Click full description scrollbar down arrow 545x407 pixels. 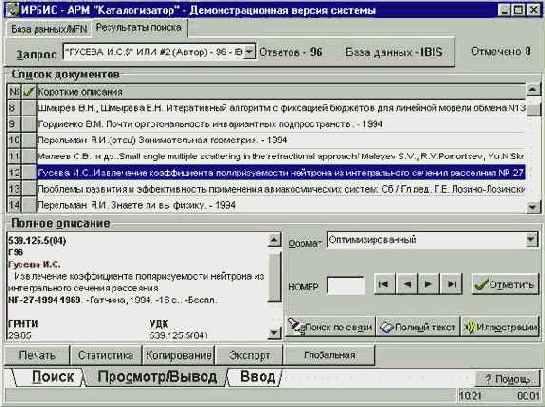(274, 333)
